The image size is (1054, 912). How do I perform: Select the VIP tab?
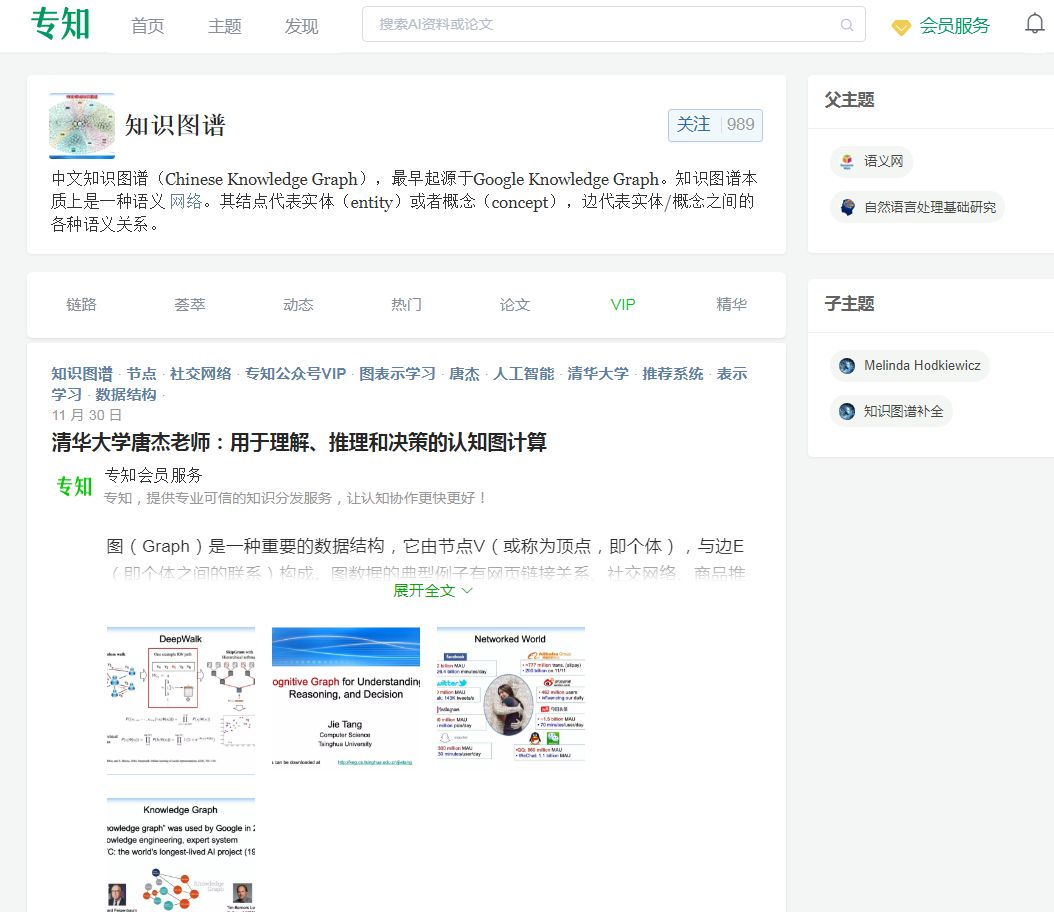(x=622, y=304)
